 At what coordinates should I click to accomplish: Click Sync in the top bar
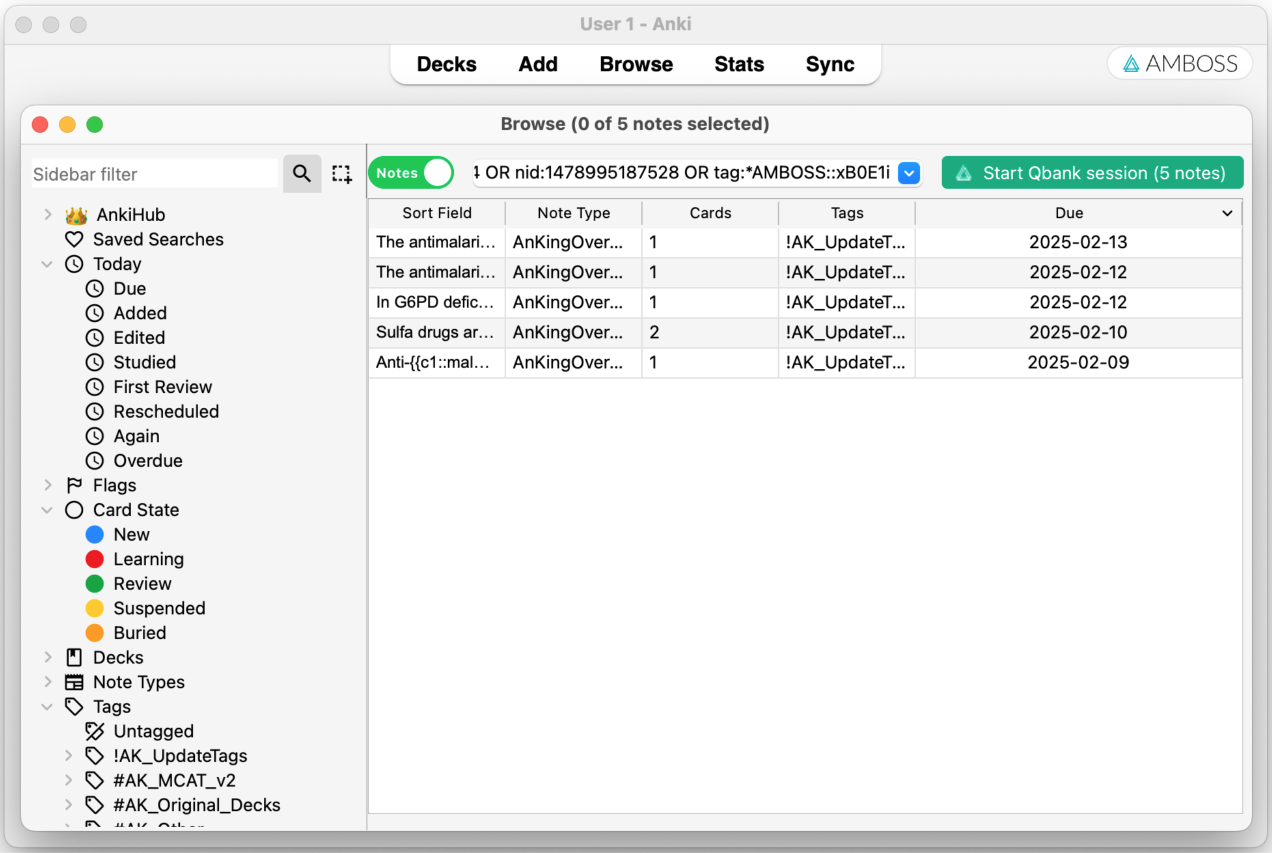click(x=830, y=64)
